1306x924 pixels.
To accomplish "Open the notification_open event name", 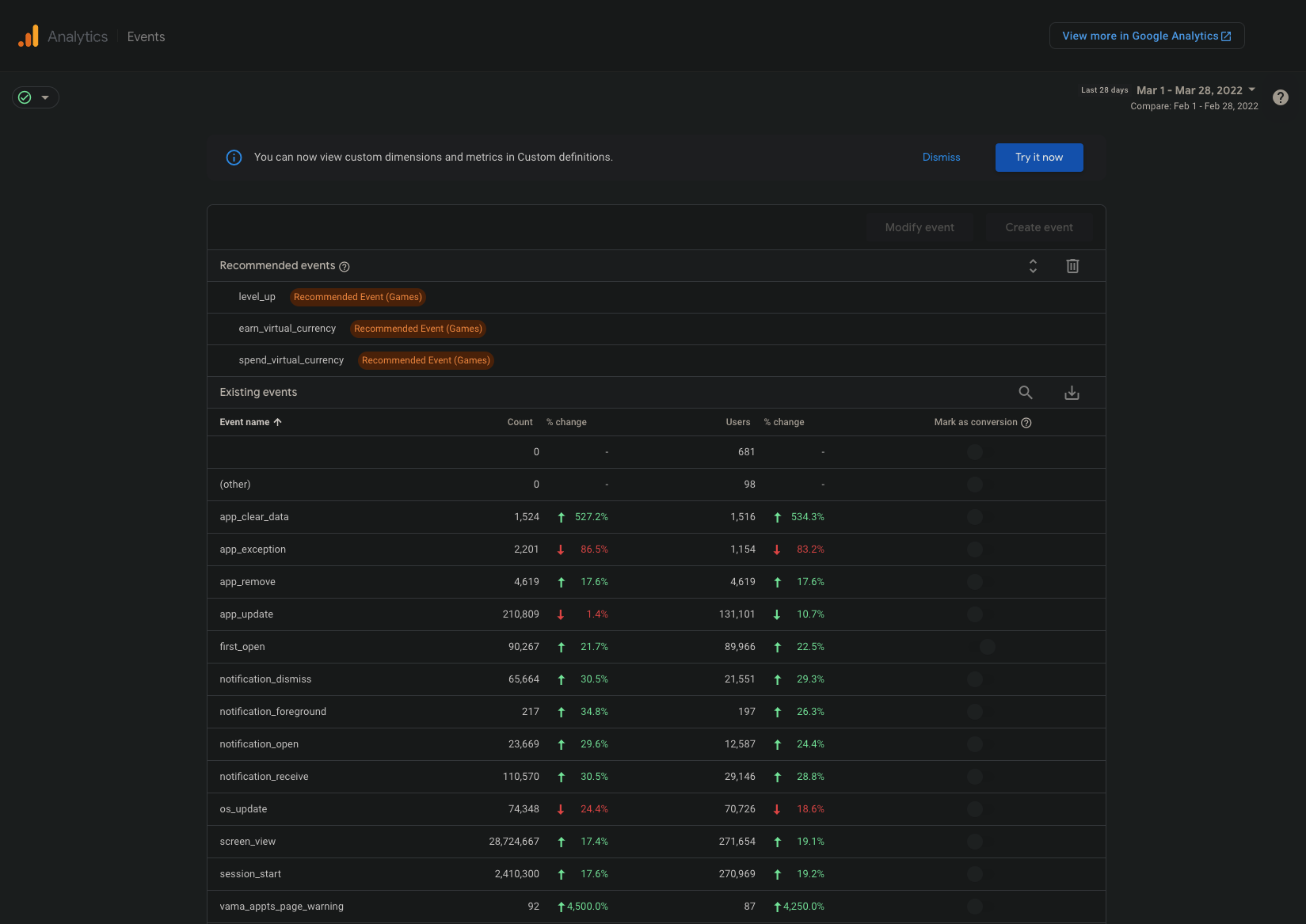I will point(259,744).
